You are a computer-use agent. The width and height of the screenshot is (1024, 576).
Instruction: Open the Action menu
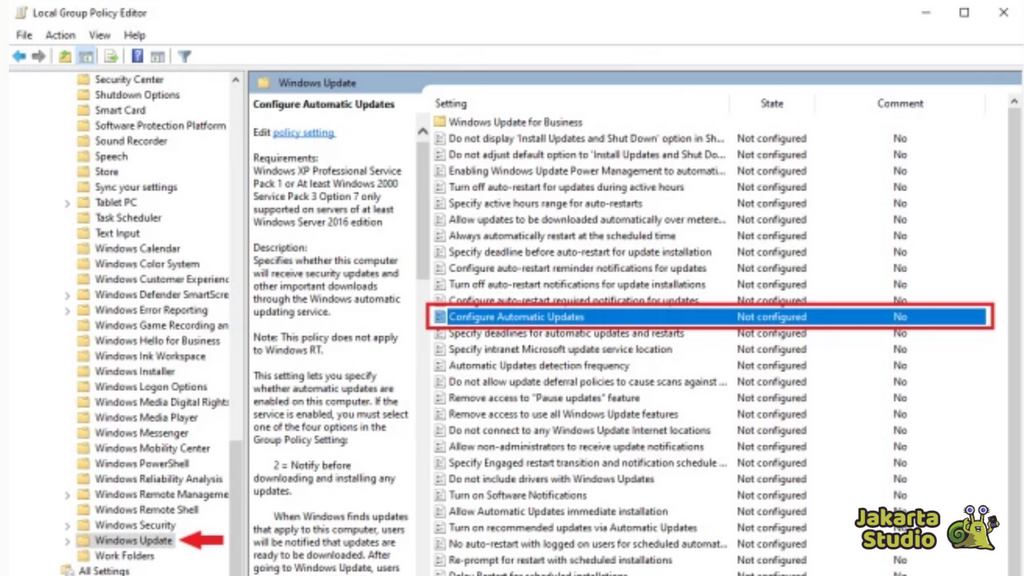pyautogui.click(x=60, y=35)
